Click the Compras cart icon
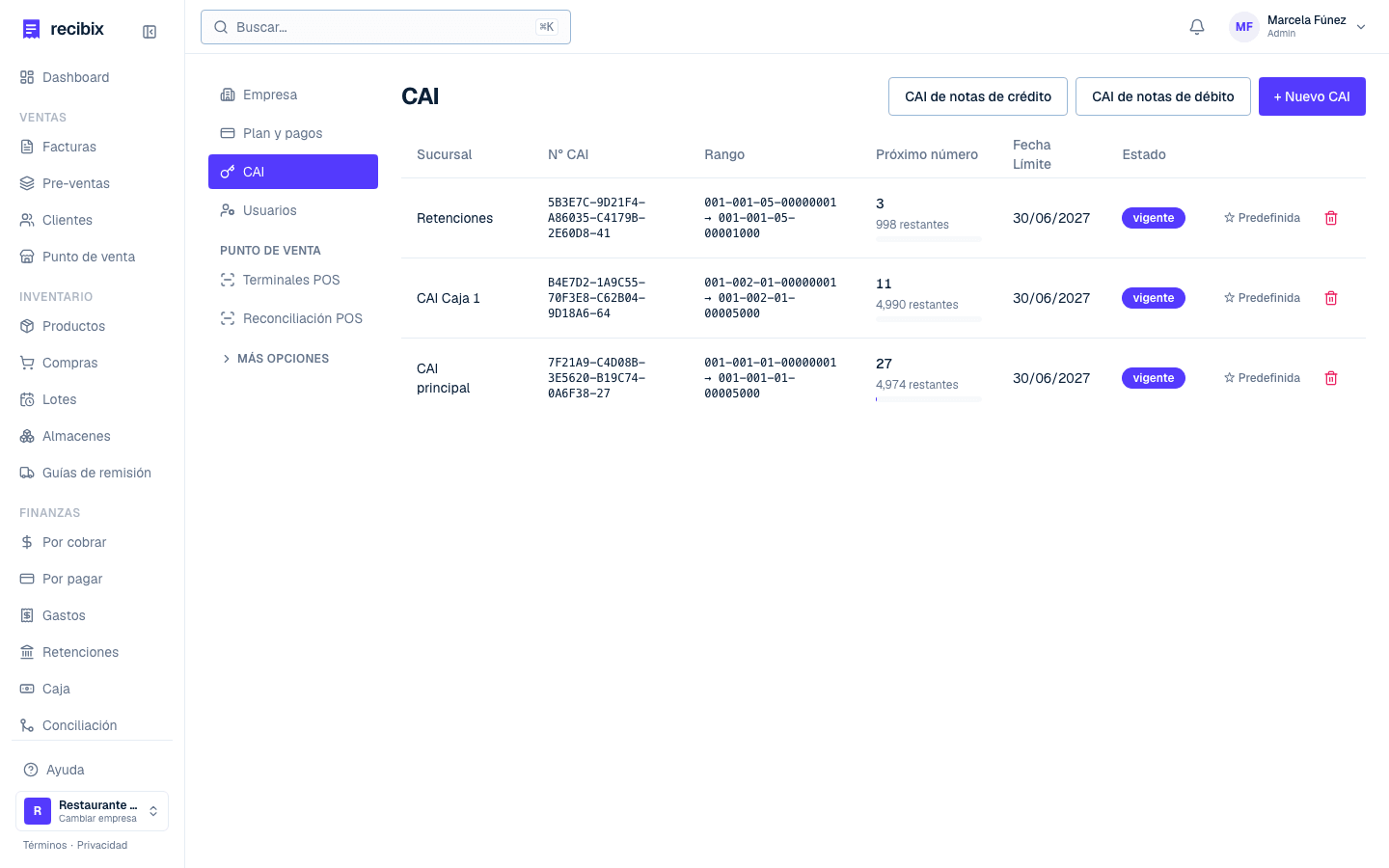The image size is (1389, 868). [x=27, y=363]
